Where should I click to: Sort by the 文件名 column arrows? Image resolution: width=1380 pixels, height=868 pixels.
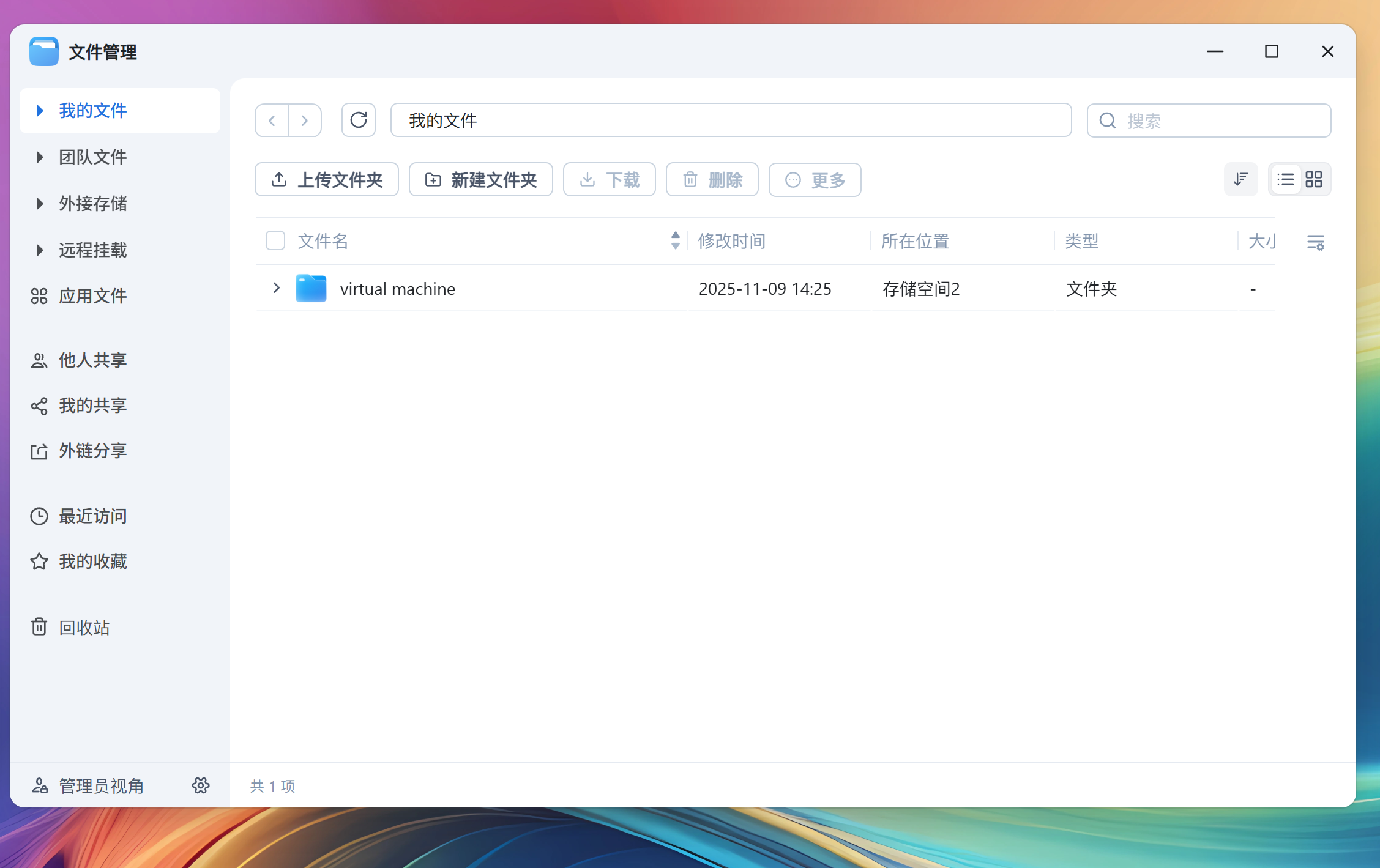tap(675, 240)
